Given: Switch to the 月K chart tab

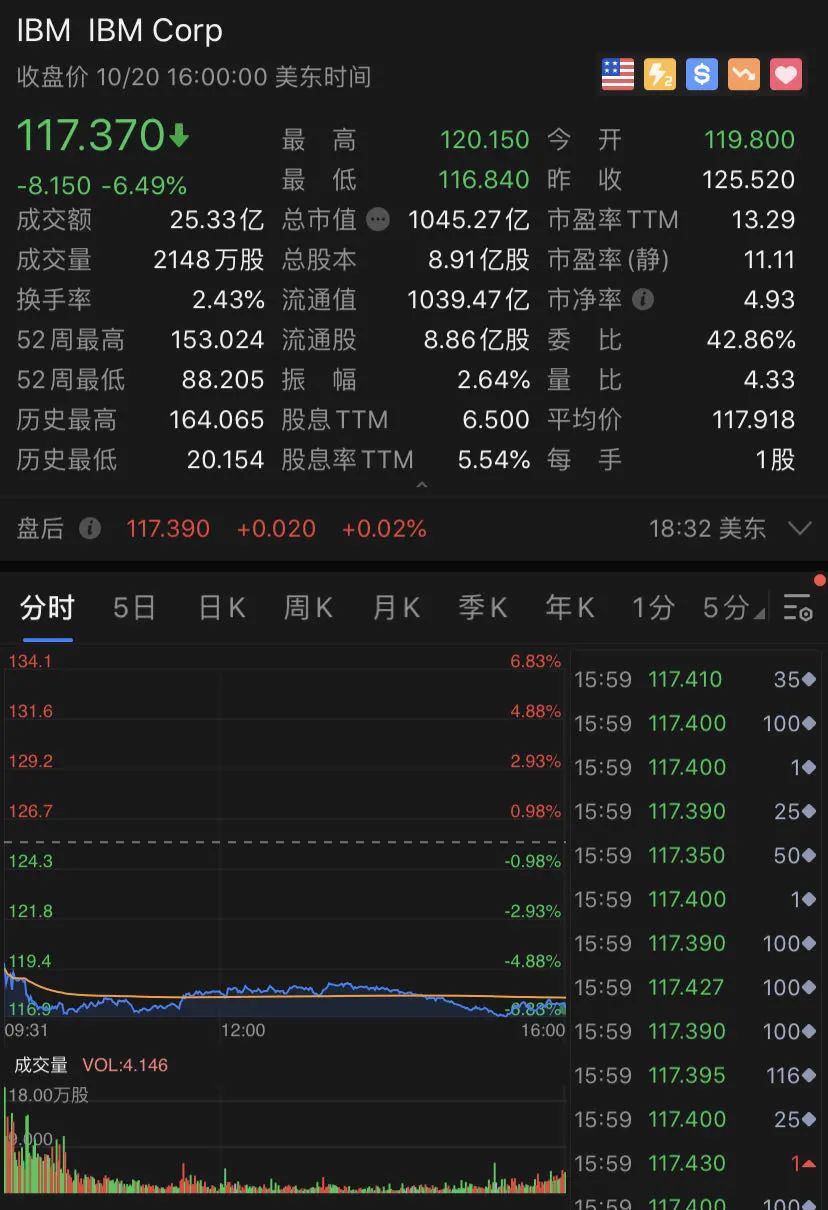Looking at the screenshot, I should 396,607.
